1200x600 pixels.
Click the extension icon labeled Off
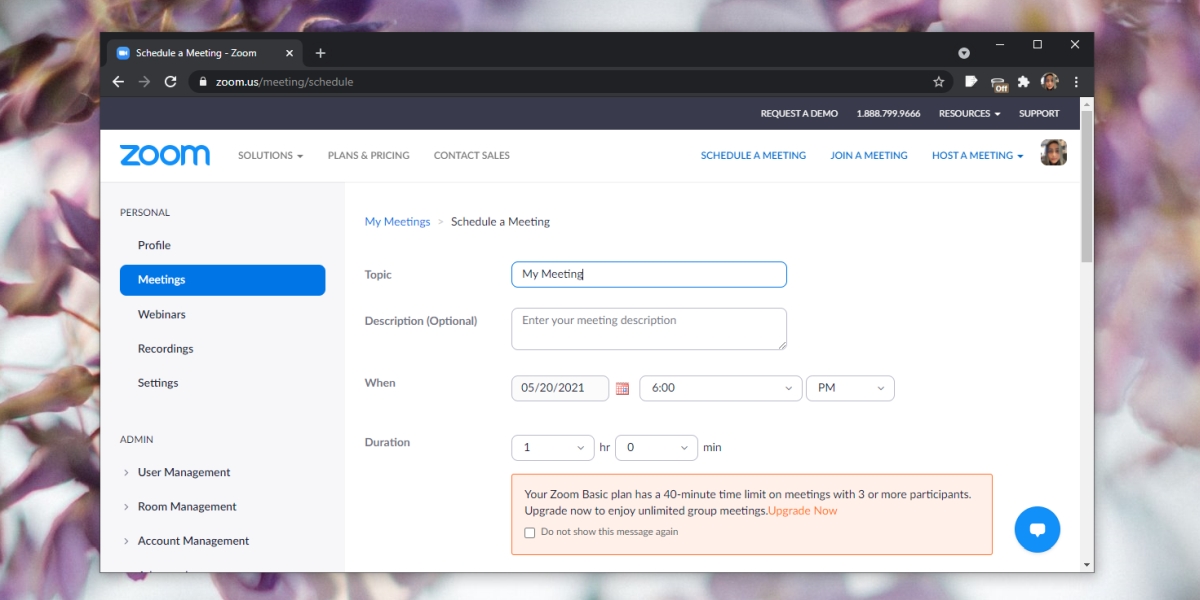click(999, 83)
